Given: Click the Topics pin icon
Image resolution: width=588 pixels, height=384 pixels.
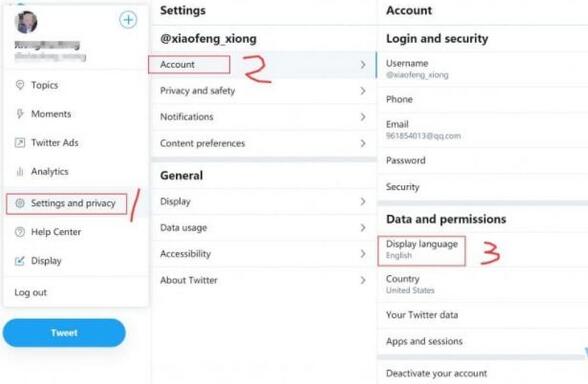Looking at the screenshot, I should click(x=20, y=85).
